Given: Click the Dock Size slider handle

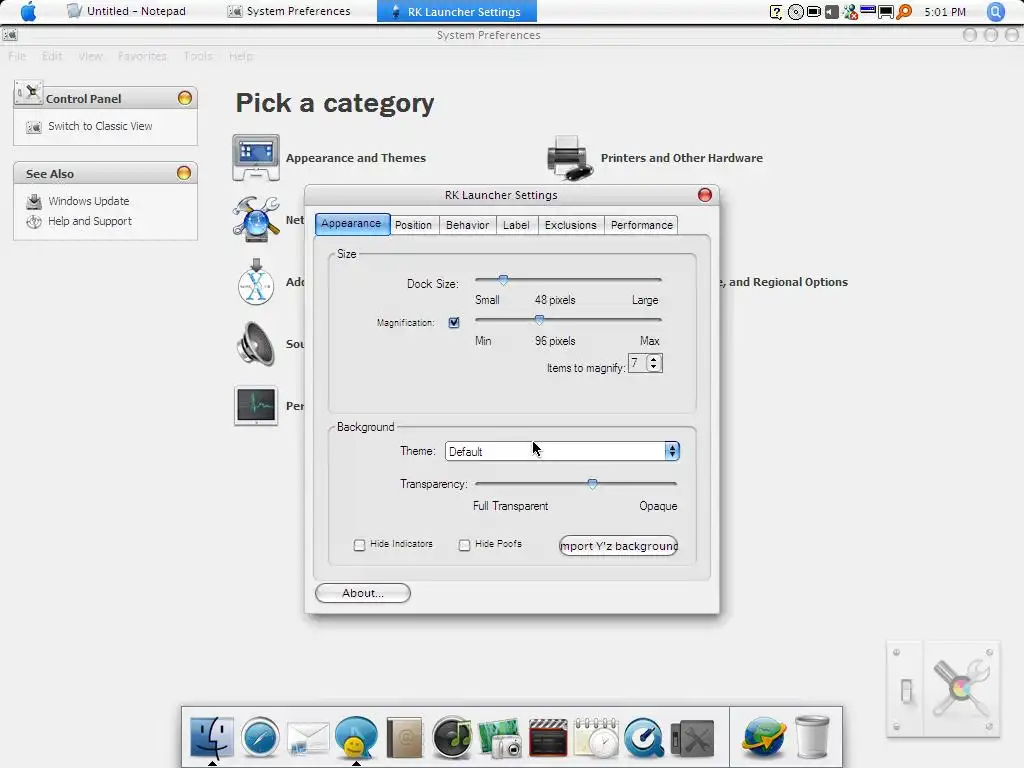Looking at the screenshot, I should tap(504, 280).
